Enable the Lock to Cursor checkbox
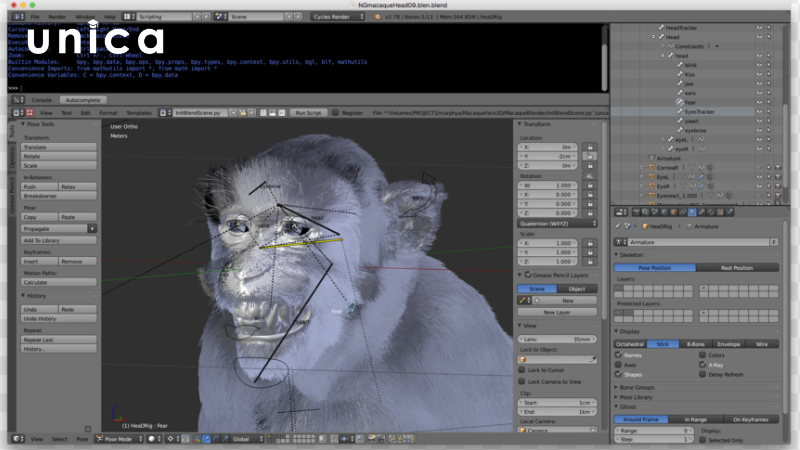Screen dimensions: 800x450 521,370
